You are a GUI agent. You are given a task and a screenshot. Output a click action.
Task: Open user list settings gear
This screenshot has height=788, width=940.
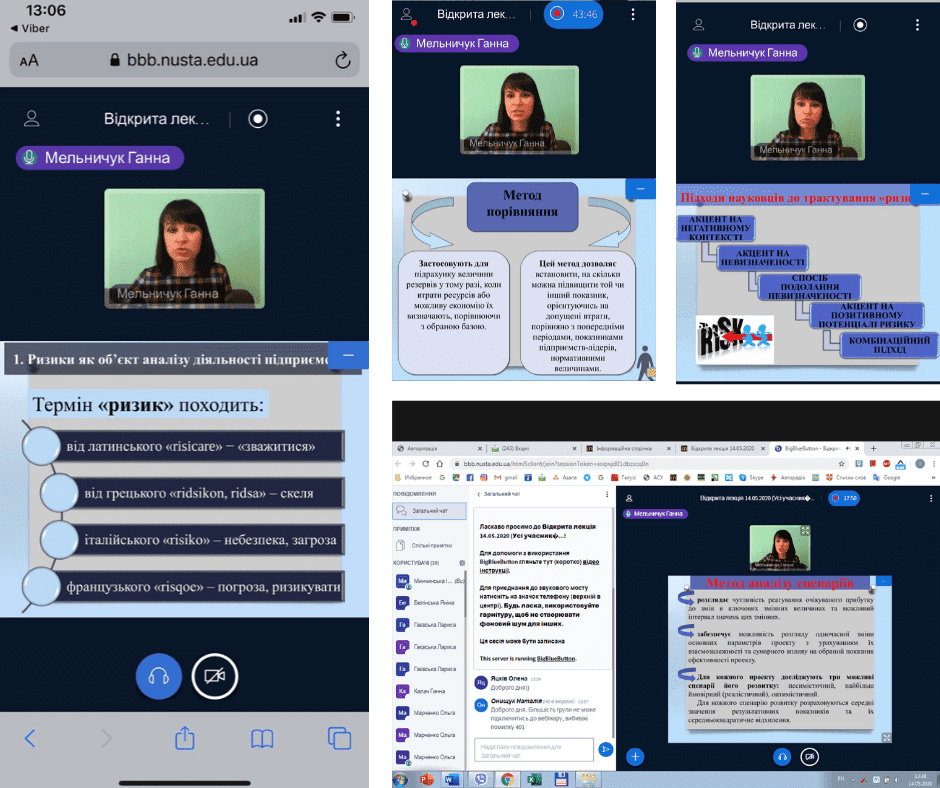pyautogui.click(x=462, y=563)
